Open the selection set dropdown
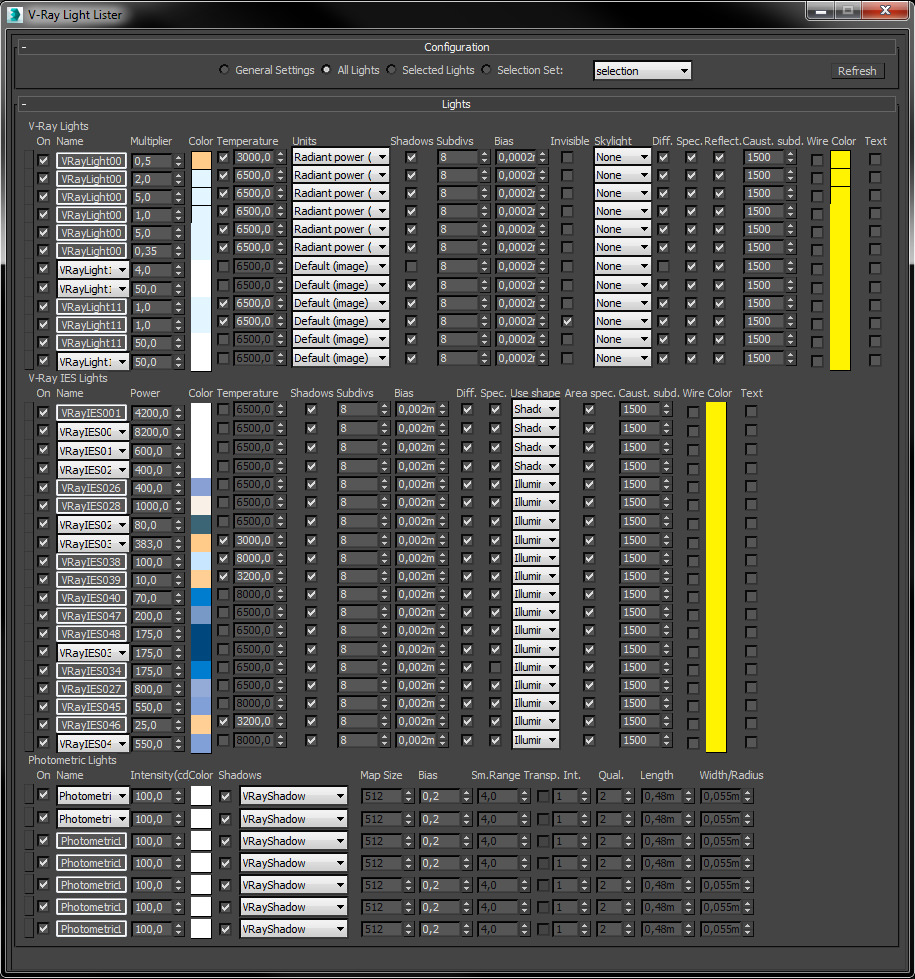This screenshot has height=979, width=915. tap(642, 71)
